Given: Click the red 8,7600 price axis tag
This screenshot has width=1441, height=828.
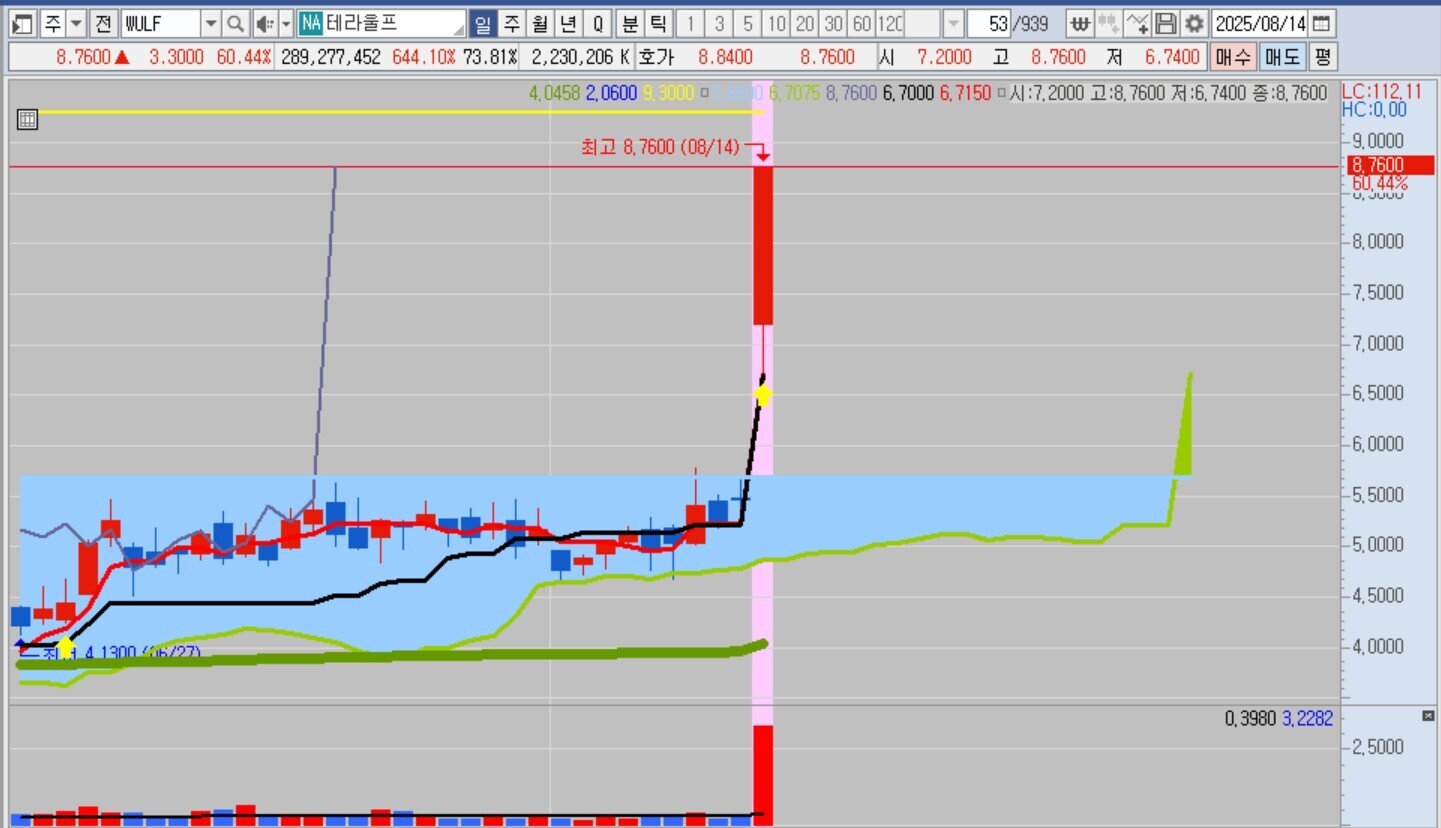Looking at the screenshot, I should pyautogui.click(x=1392, y=165).
